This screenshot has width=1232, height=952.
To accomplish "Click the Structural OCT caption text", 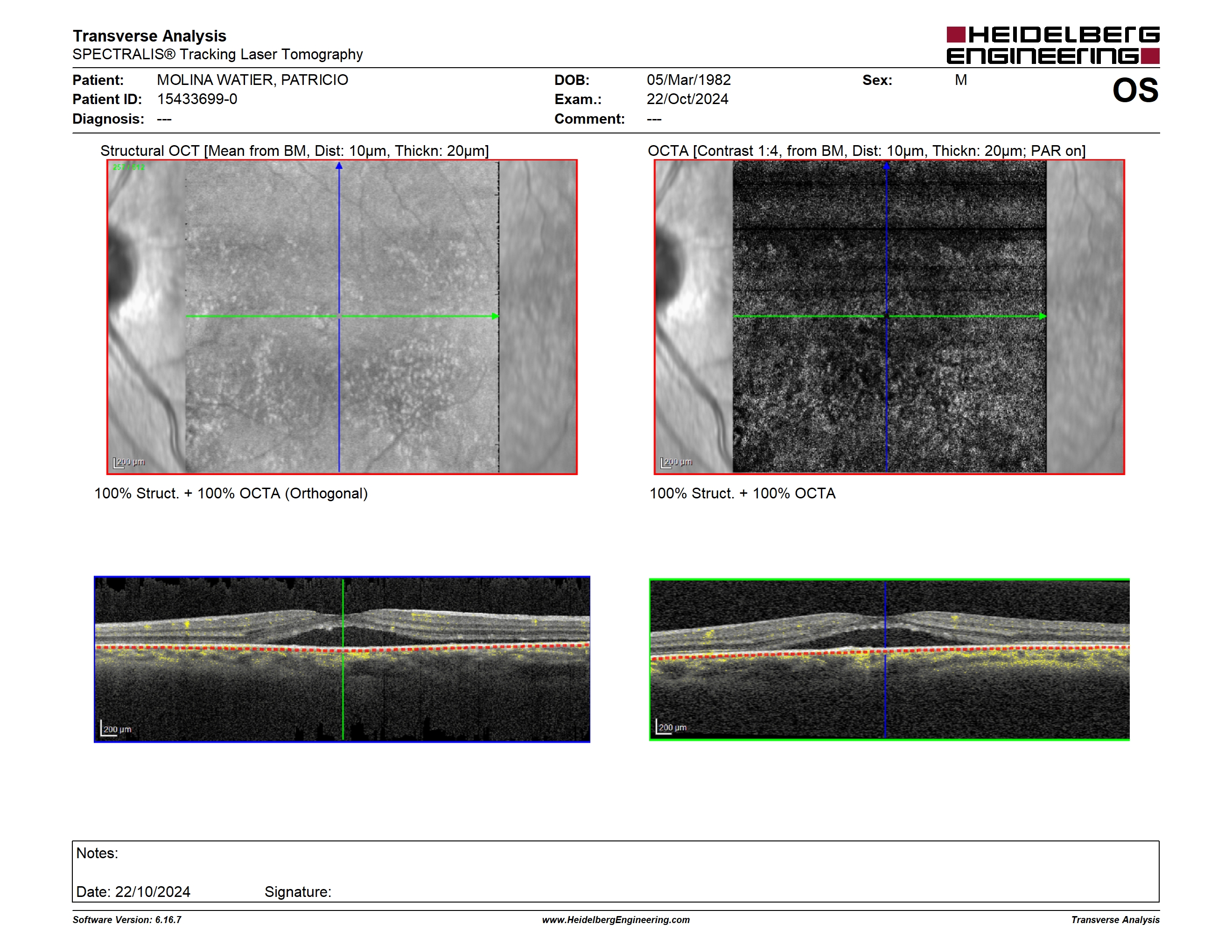I will (x=294, y=151).
